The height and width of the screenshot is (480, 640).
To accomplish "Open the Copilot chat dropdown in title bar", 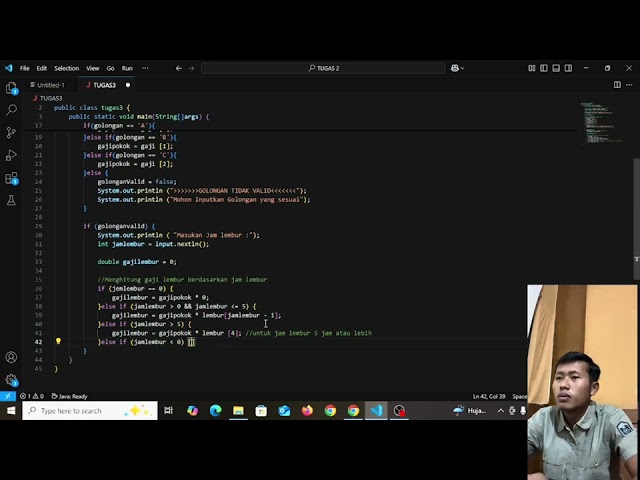I will (x=457, y=68).
